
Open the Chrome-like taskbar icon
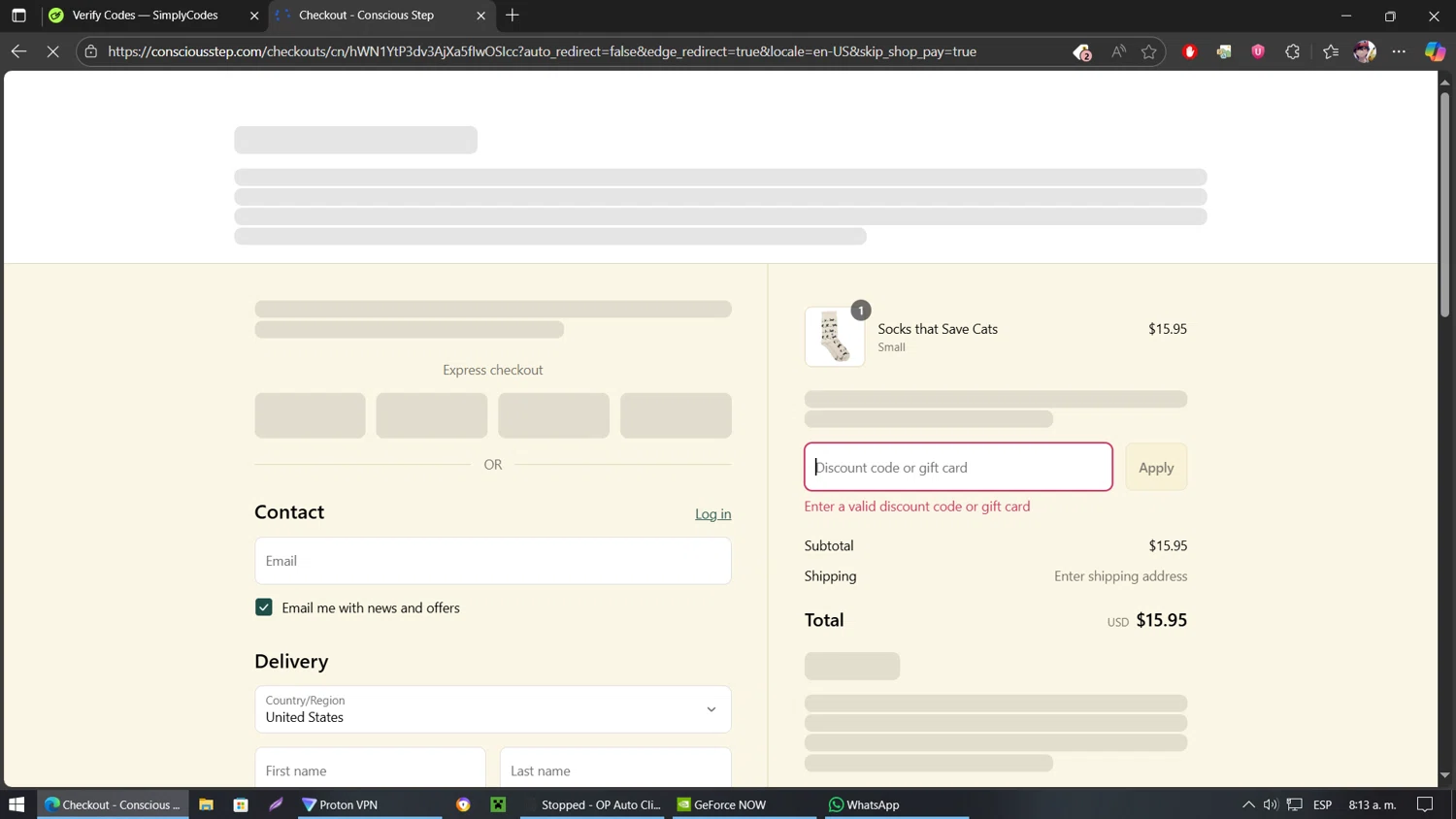[463, 804]
